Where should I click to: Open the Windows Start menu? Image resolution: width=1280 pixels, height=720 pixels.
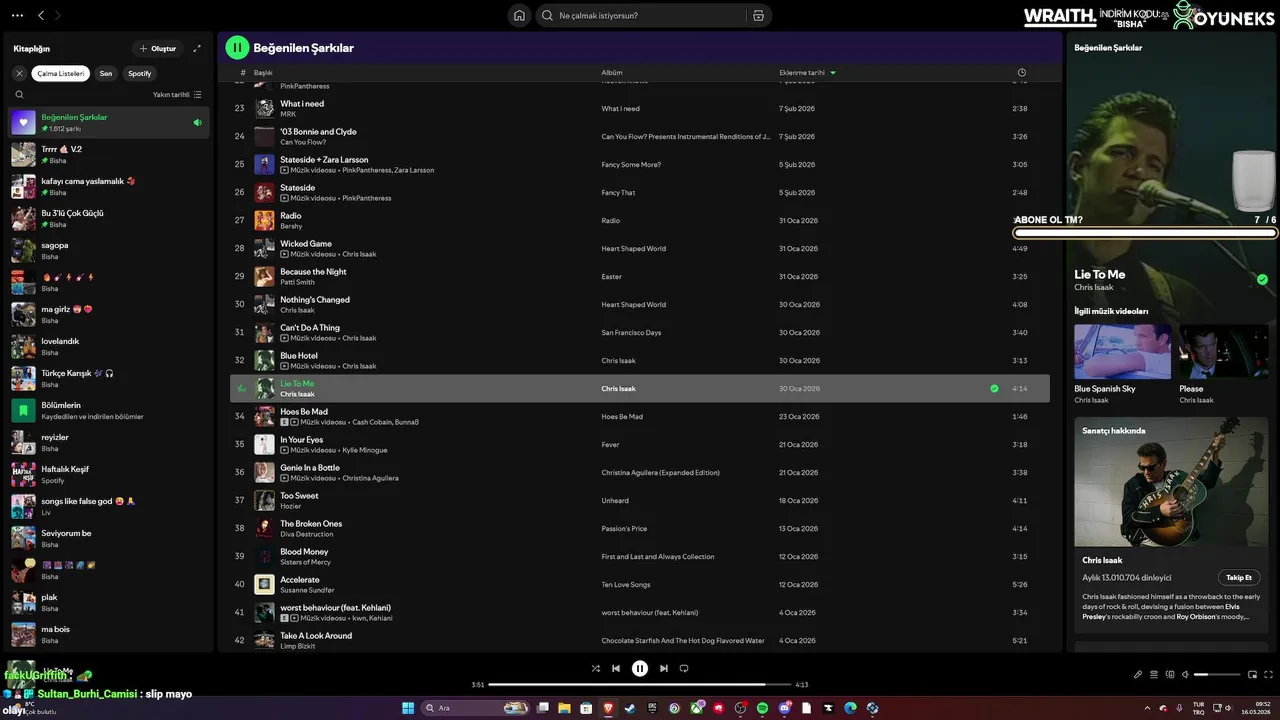pyautogui.click(x=408, y=708)
